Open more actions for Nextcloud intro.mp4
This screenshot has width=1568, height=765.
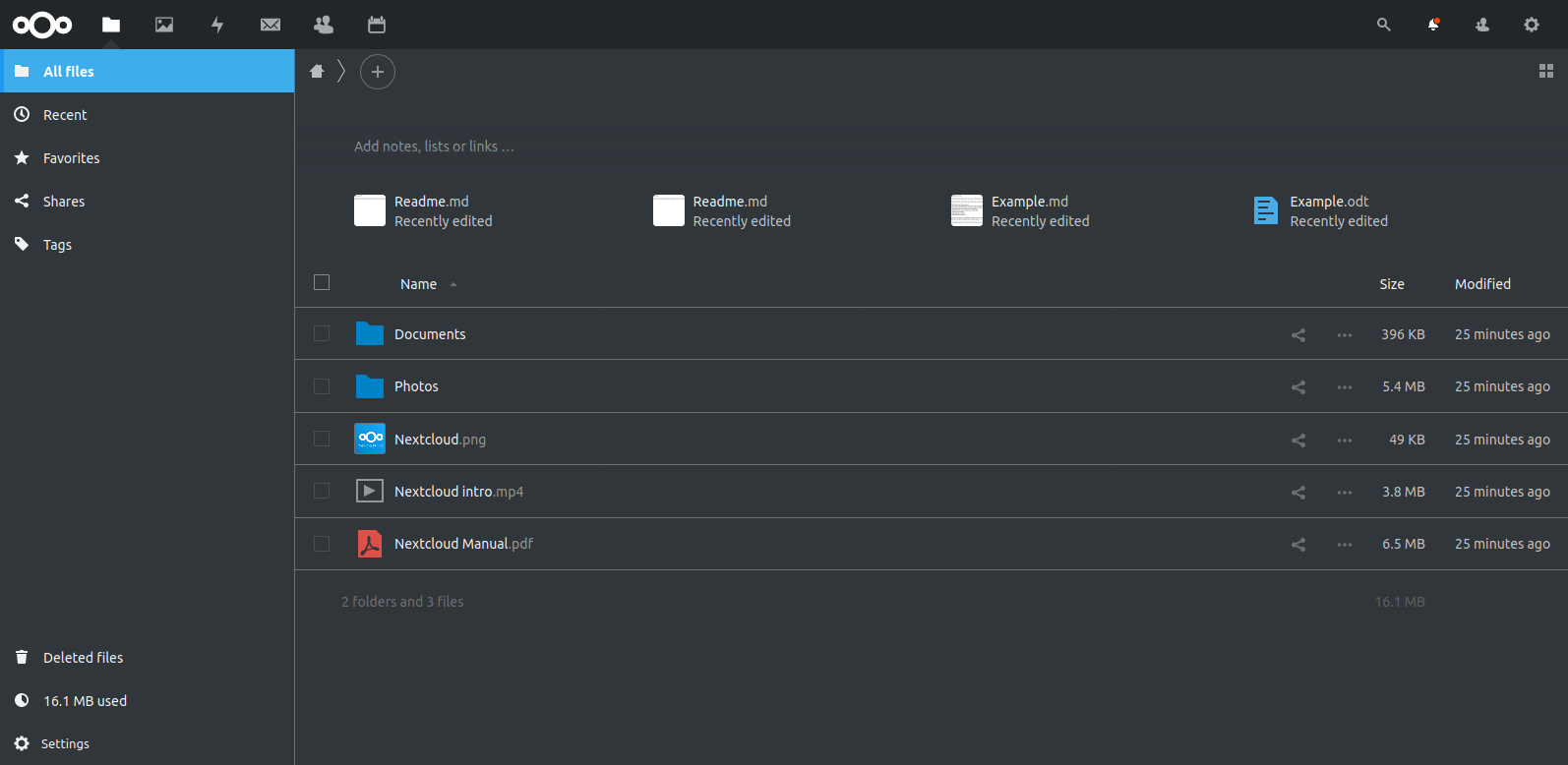click(1345, 493)
